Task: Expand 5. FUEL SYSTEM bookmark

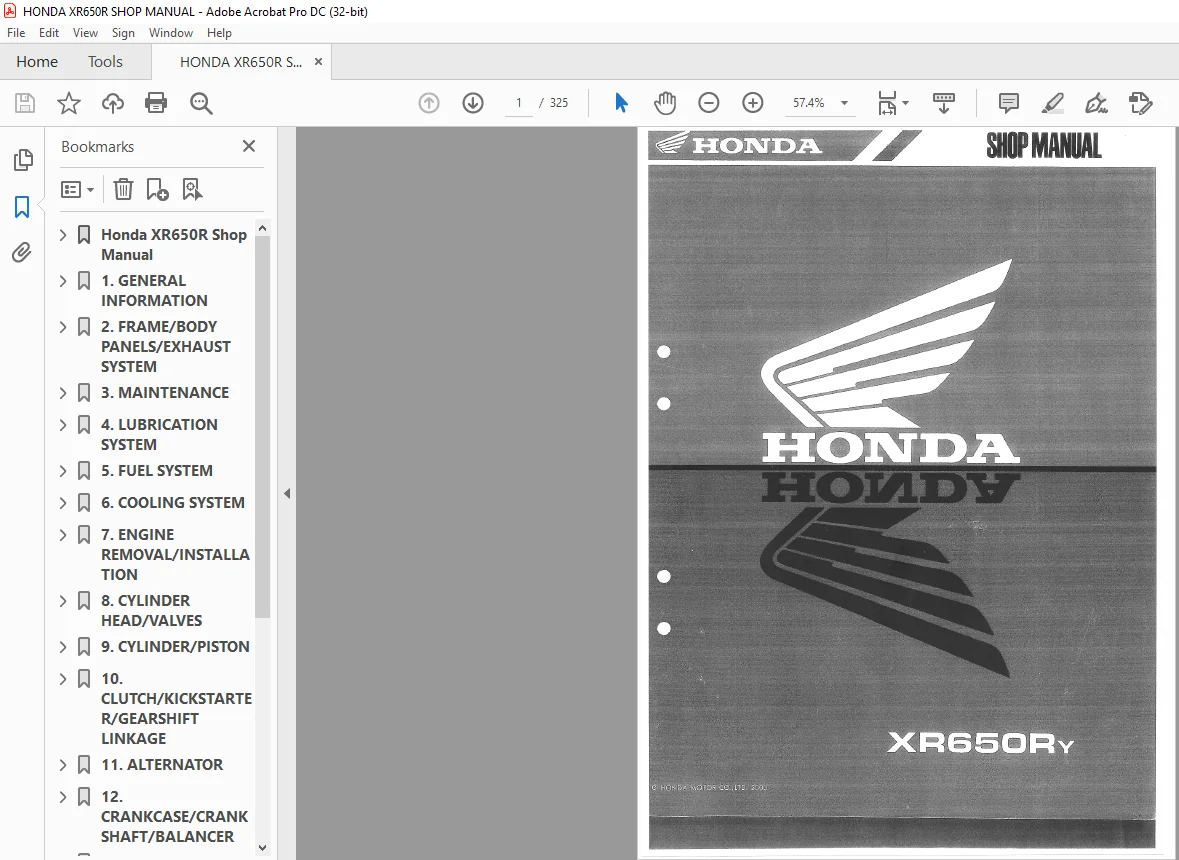Action: coord(63,471)
